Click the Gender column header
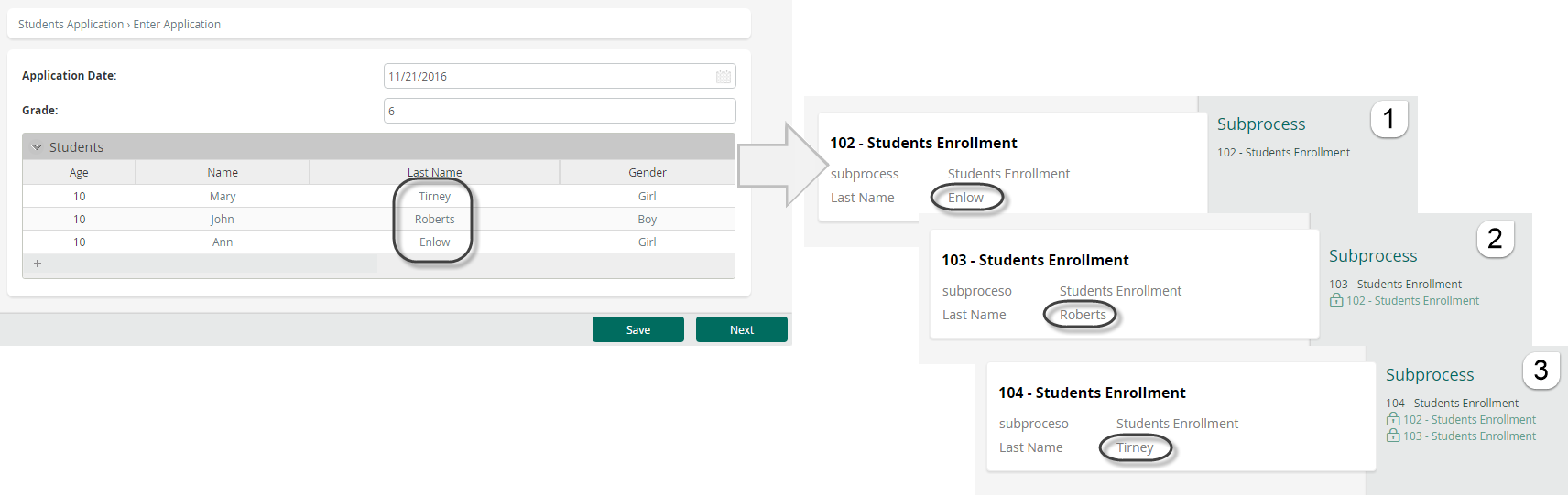 point(648,172)
